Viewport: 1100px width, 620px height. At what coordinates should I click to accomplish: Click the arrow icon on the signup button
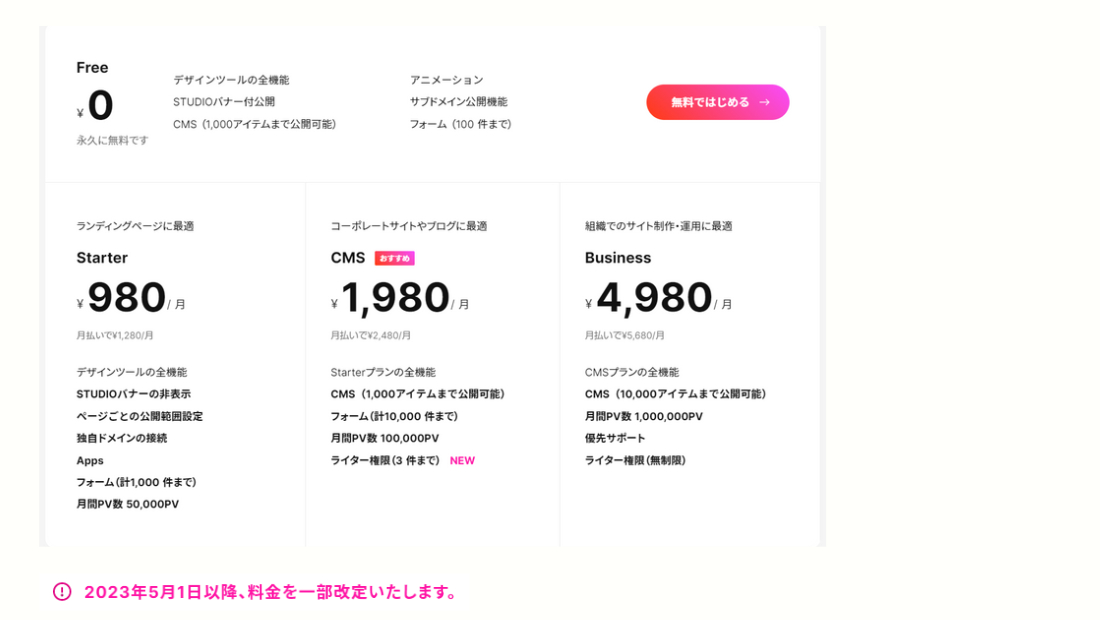(x=767, y=102)
